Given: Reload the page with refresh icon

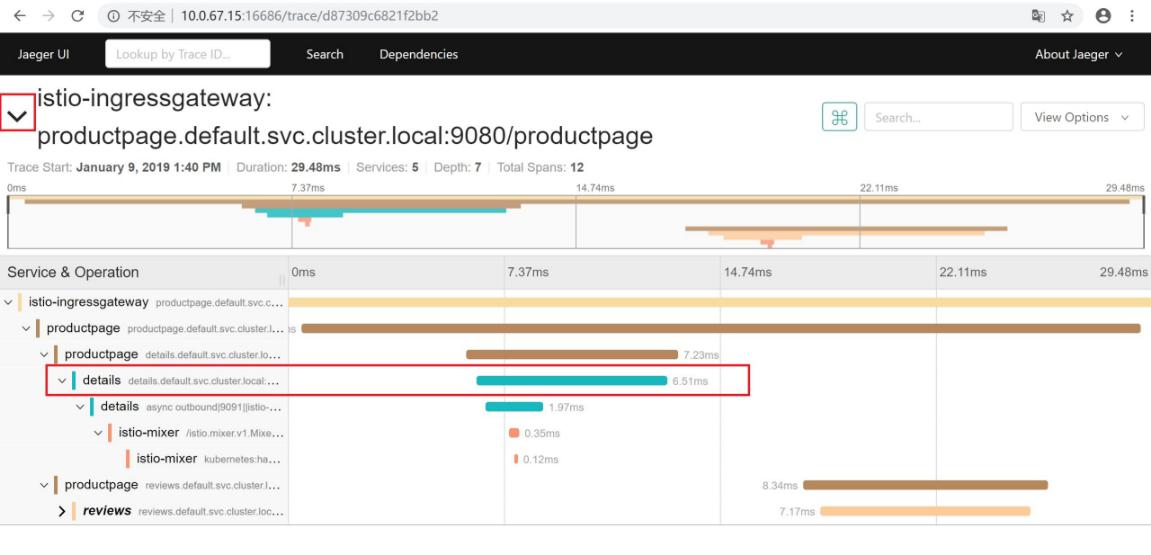Looking at the screenshot, I should (78, 16).
